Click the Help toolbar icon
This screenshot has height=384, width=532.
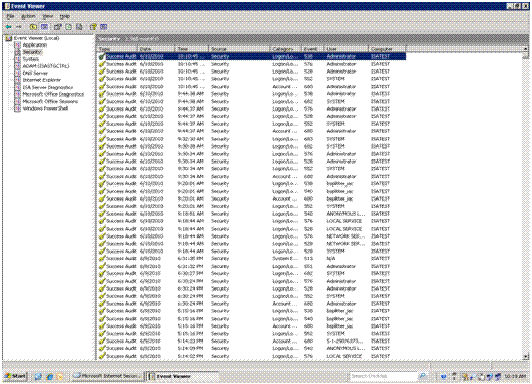tap(93, 27)
